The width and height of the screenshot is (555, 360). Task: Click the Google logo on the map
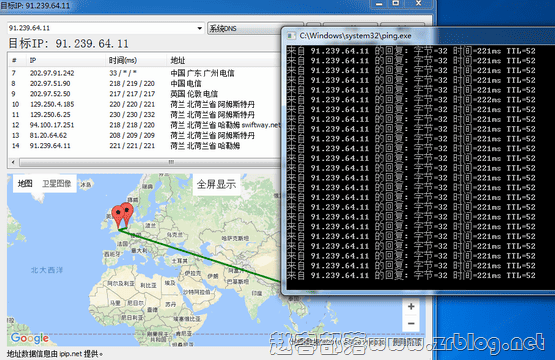[x=30, y=339]
